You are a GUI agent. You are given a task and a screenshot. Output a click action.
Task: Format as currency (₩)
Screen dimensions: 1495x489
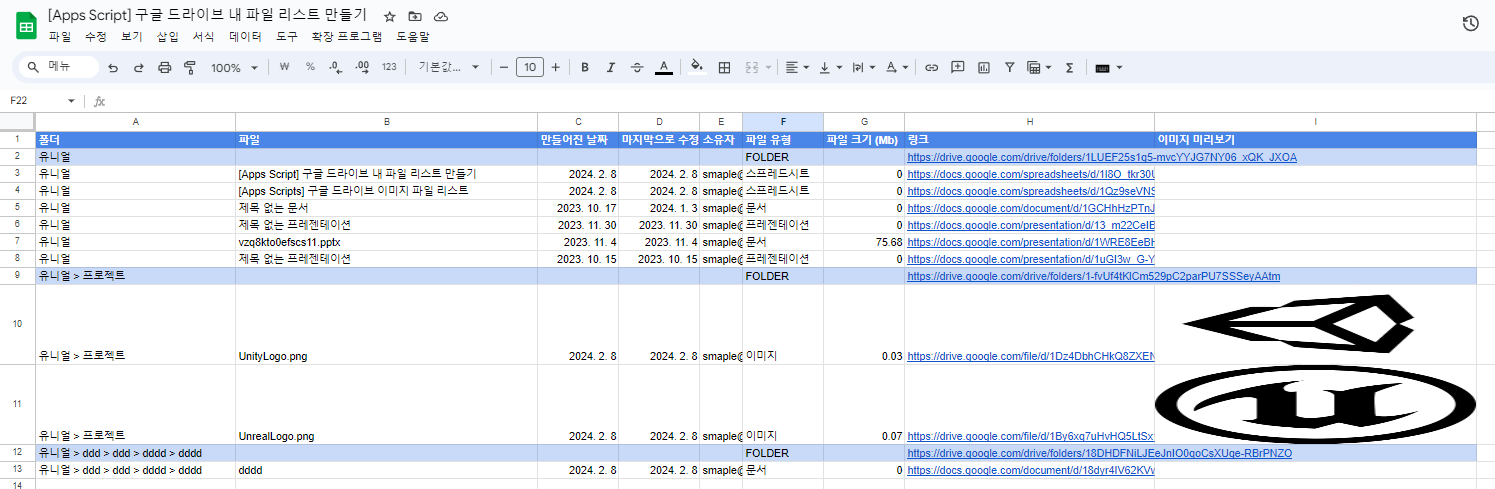[284, 67]
